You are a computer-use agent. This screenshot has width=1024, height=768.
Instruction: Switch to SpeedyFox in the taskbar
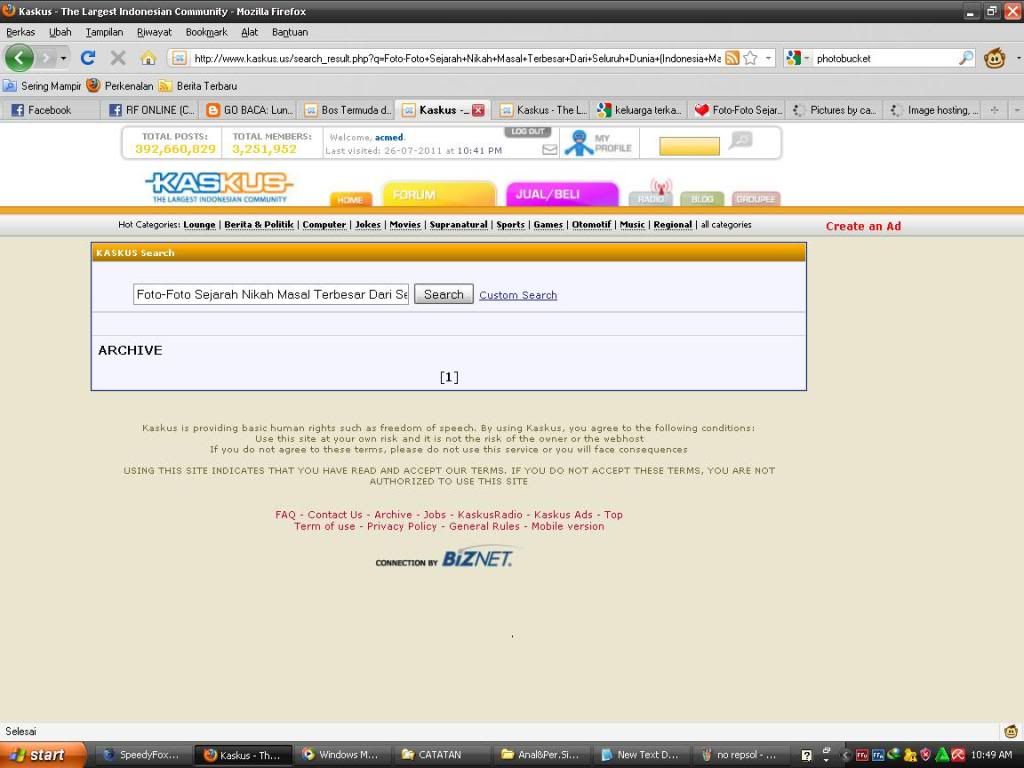coord(142,755)
